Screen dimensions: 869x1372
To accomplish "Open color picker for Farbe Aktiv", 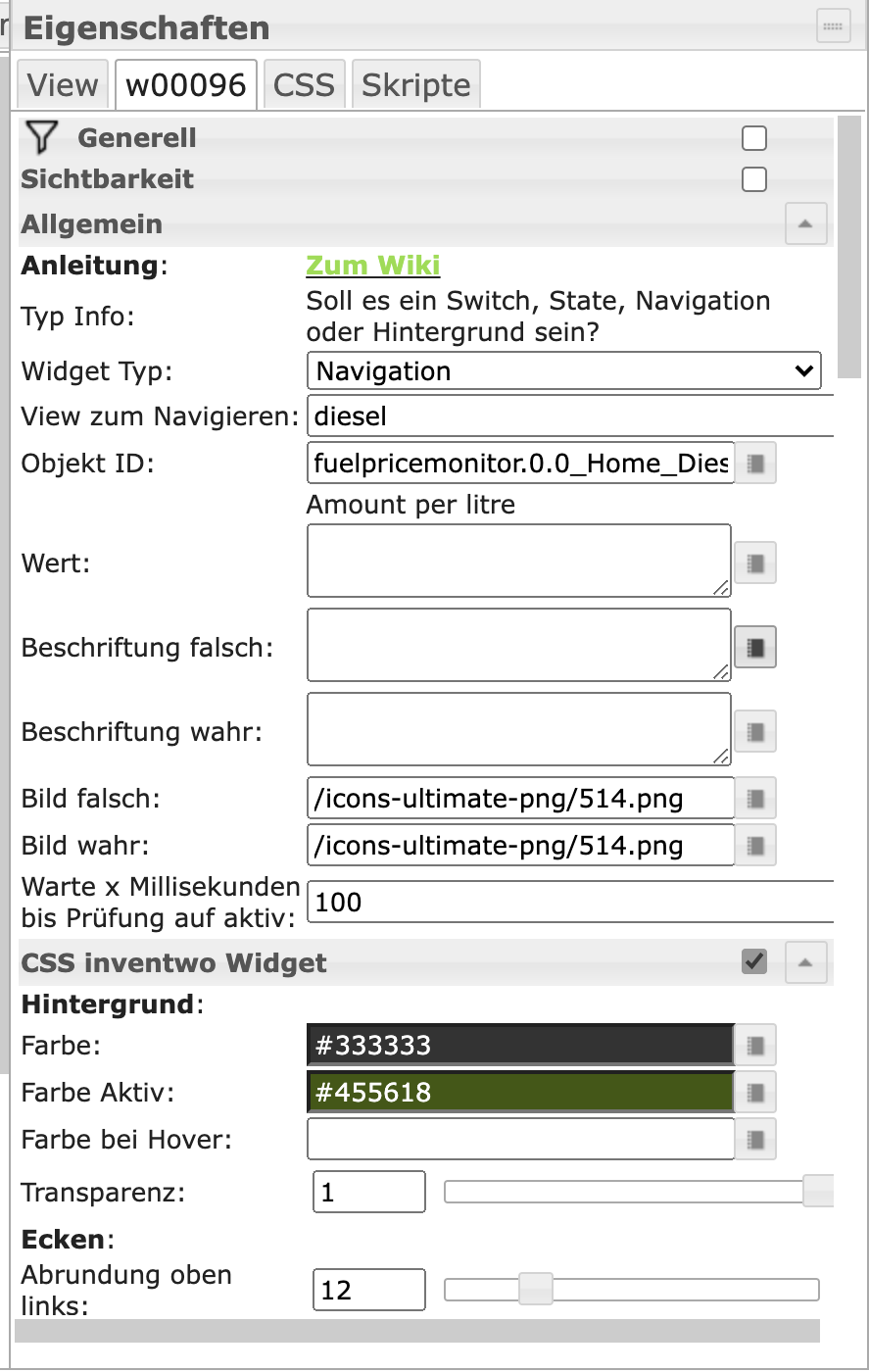I will [x=755, y=1092].
